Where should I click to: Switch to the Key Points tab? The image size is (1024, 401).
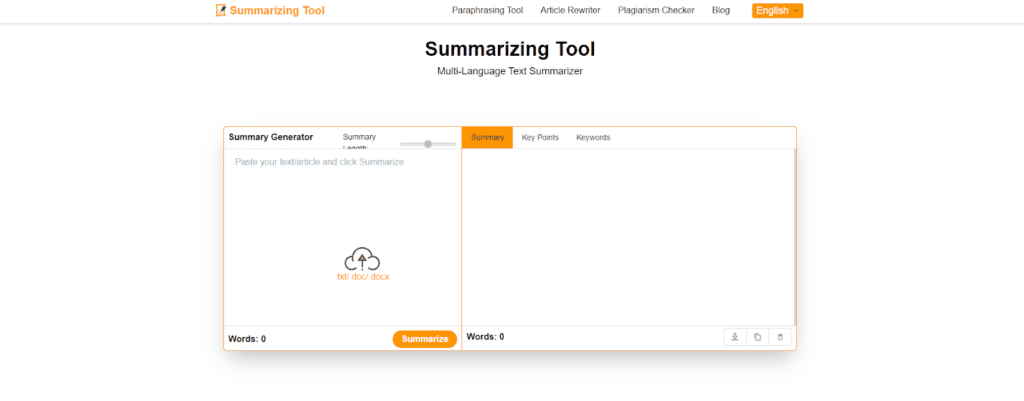click(x=540, y=137)
